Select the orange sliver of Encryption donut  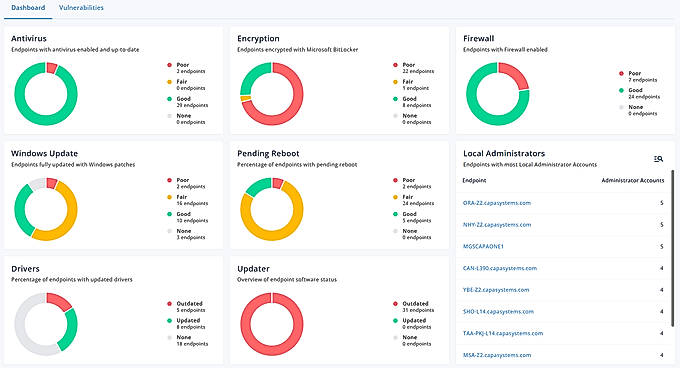click(x=246, y=98)
